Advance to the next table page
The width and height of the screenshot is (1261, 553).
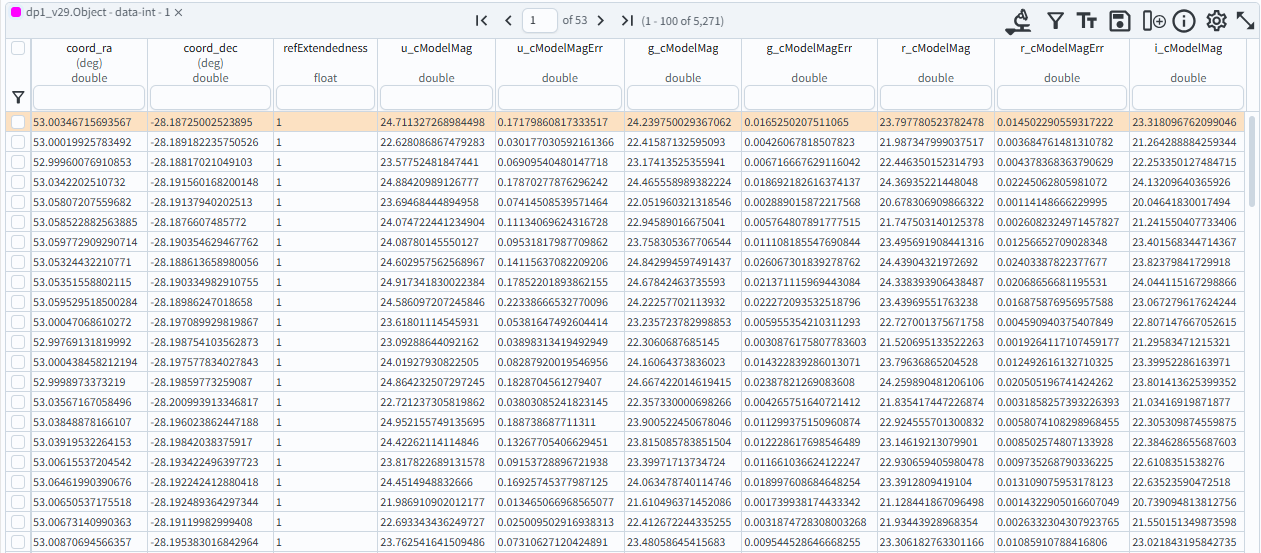click(x=600, y=20)
